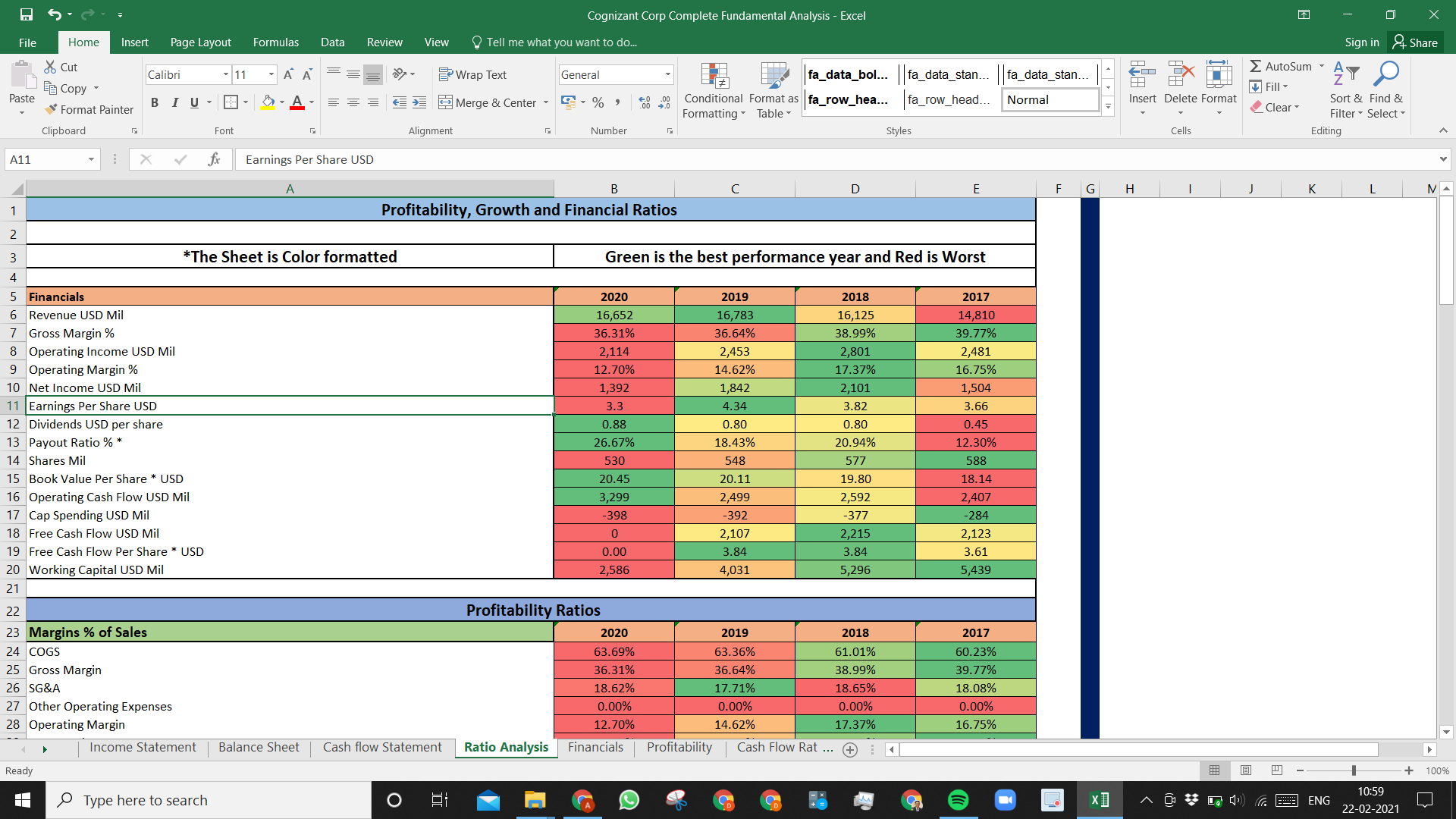
Task: Apply Percent Style format
Action: pyautogui.click(x=598, y=102)
